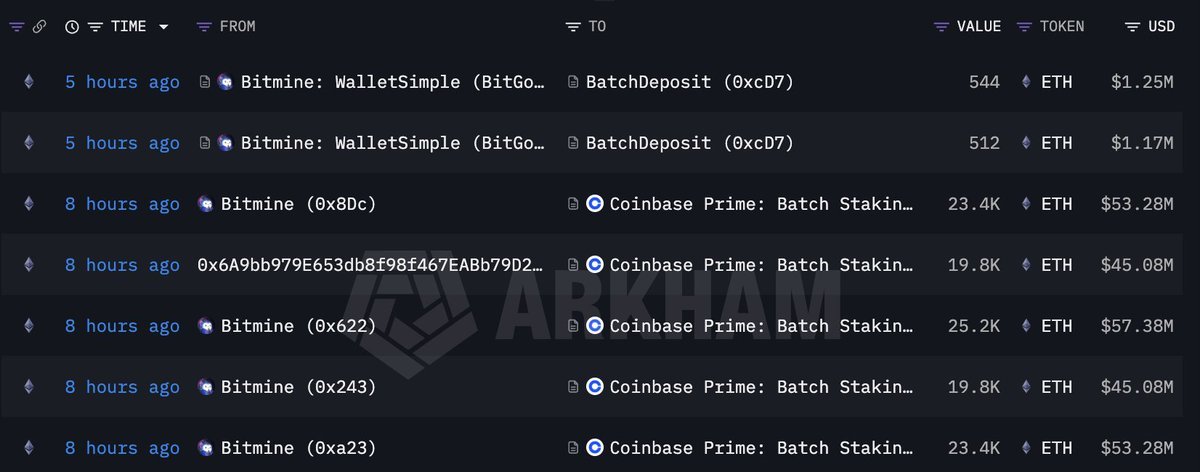Open the VALUE column filter
This screenshot has height=472, width=1200.
[x=942, y=27]
